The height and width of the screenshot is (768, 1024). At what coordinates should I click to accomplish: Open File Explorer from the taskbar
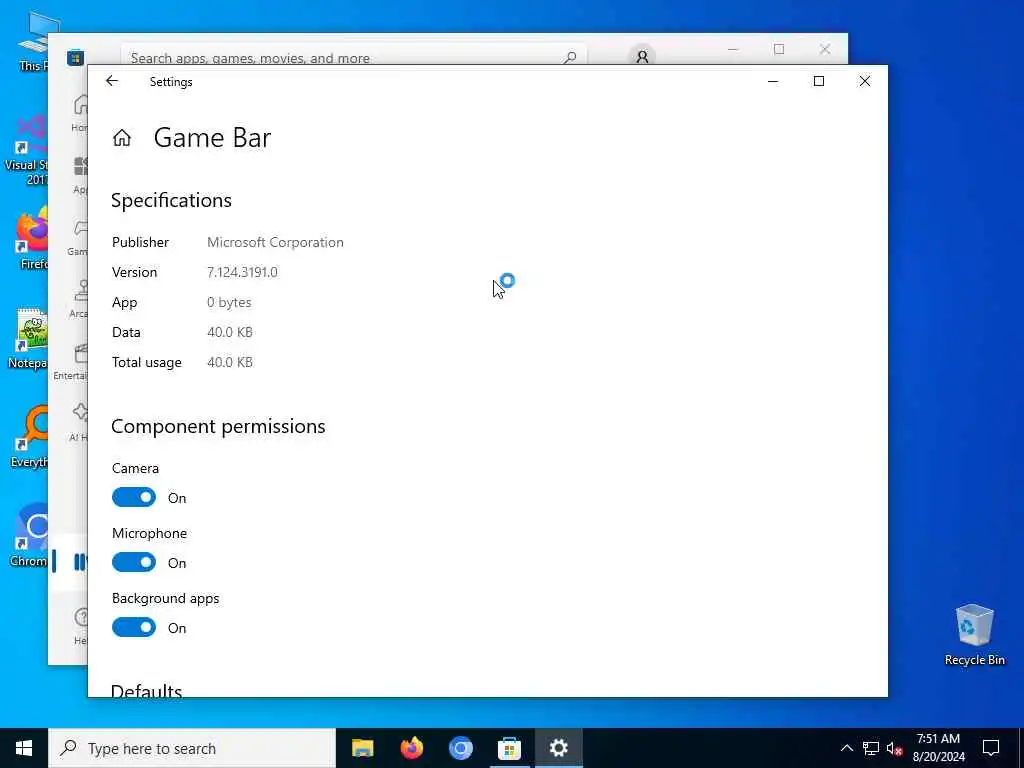pos(362,748)
